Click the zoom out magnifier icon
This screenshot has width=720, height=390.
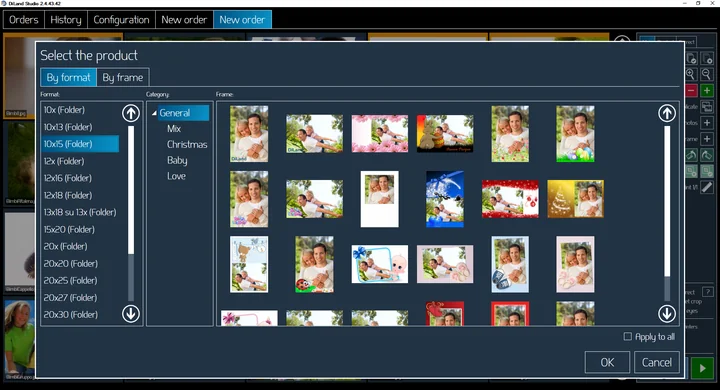click(x=707, y=74)
